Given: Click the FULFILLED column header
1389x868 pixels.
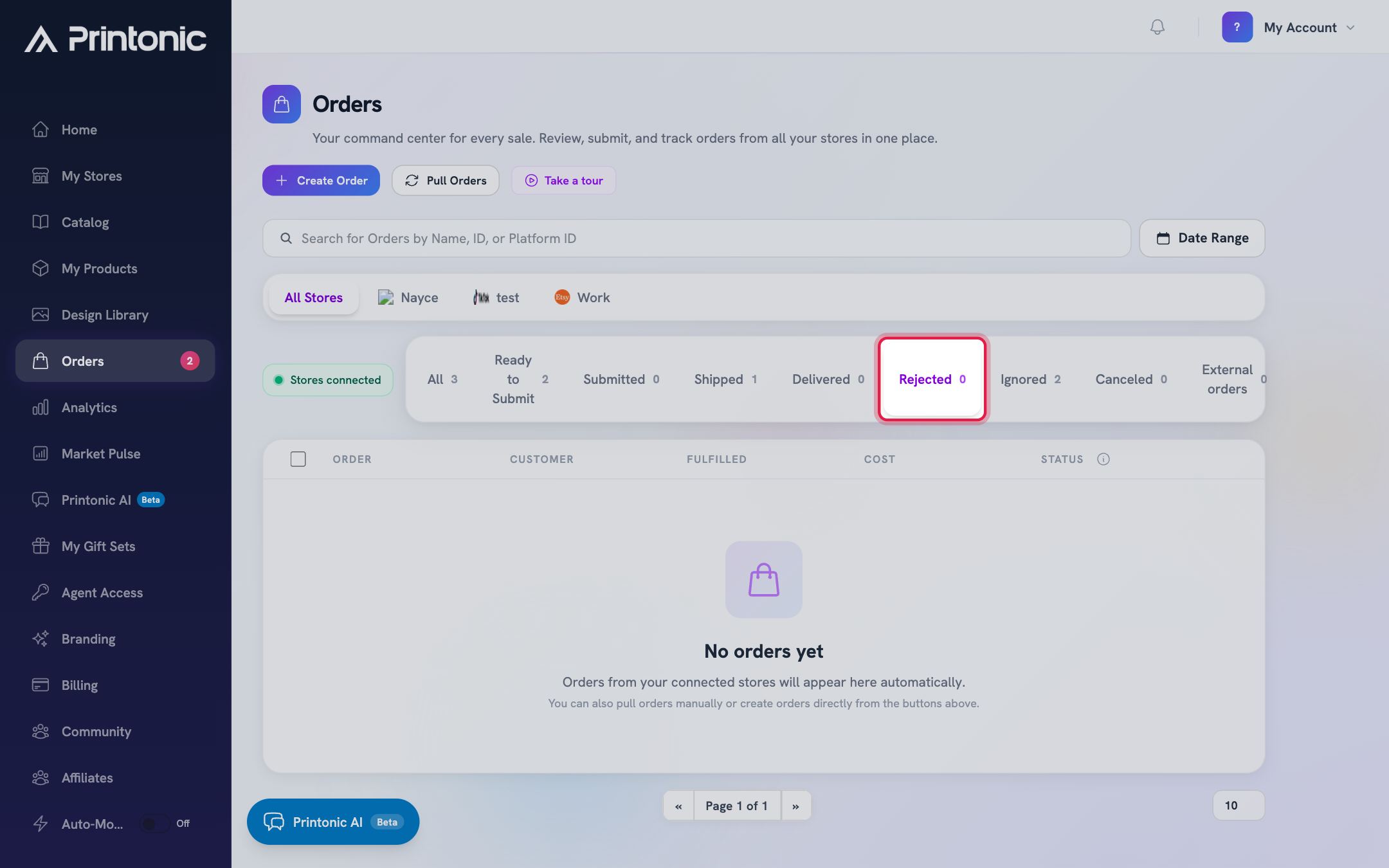Looking at the screenshot, I should coord(716,459).
